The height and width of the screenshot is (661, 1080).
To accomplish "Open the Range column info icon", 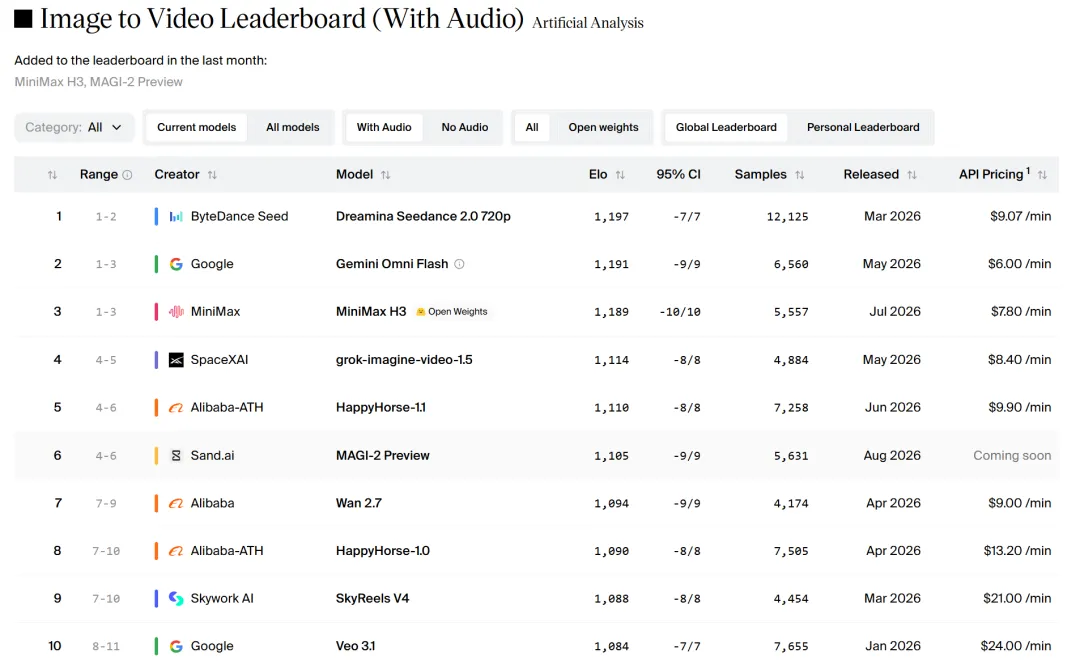I will click(127, 175).
